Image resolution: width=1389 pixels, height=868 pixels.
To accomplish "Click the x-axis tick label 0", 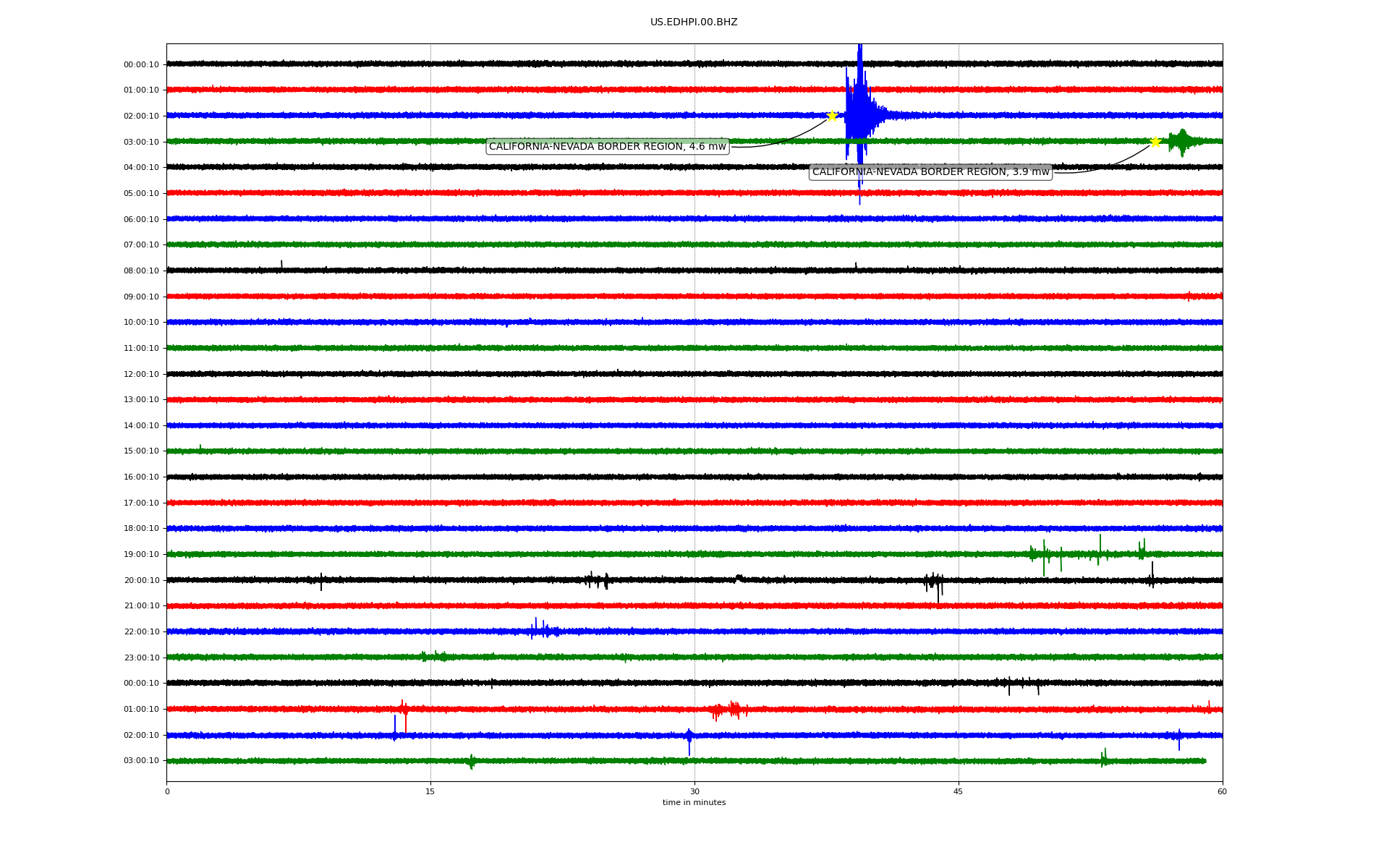I will pos(167,791).
